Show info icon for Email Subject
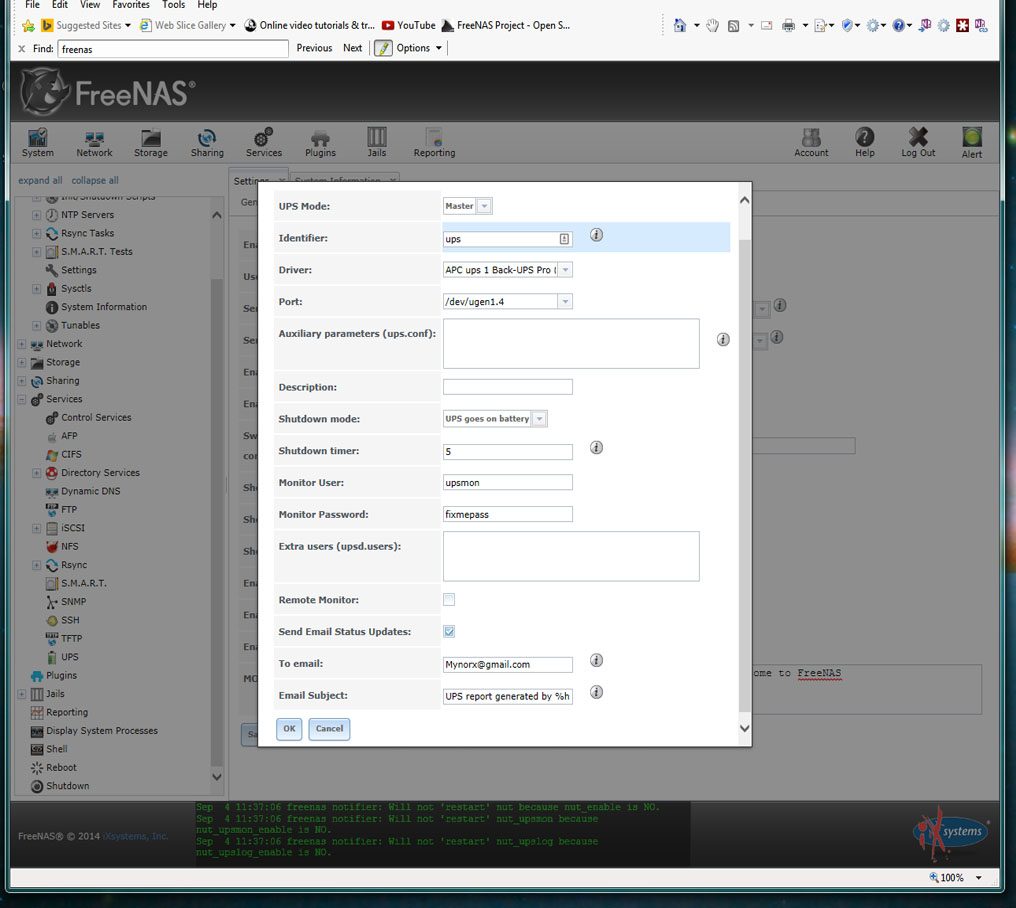This screenshot has width=1016, height=908. pos(596,692)
